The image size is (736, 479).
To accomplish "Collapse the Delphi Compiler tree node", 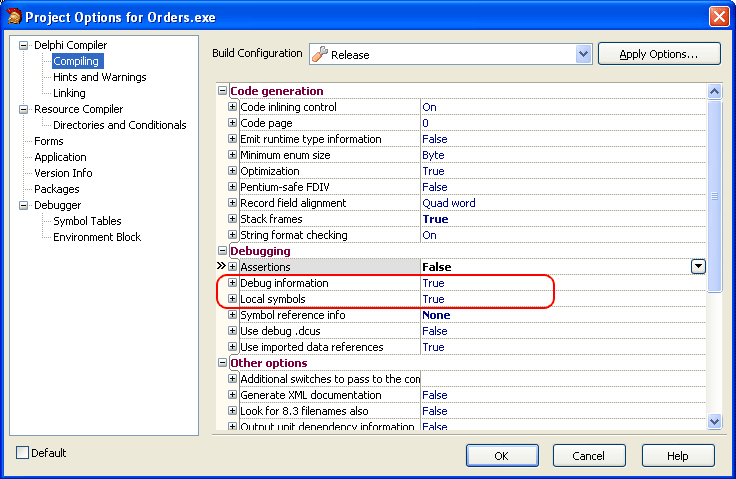I will point(24,45).
